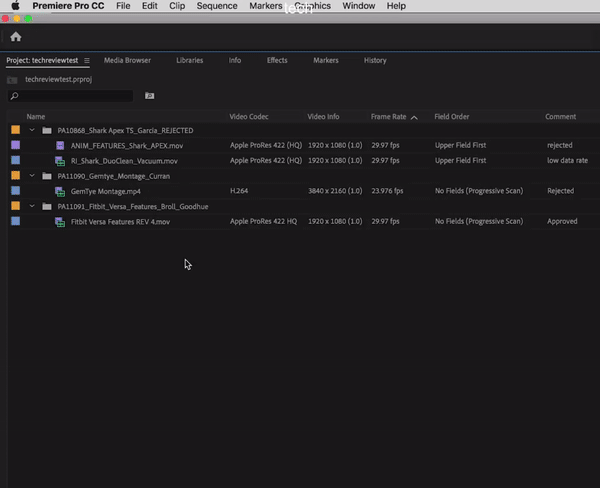Switch to the Libraries tab
Screen dimensions: 600x488
tap(189, 60)
